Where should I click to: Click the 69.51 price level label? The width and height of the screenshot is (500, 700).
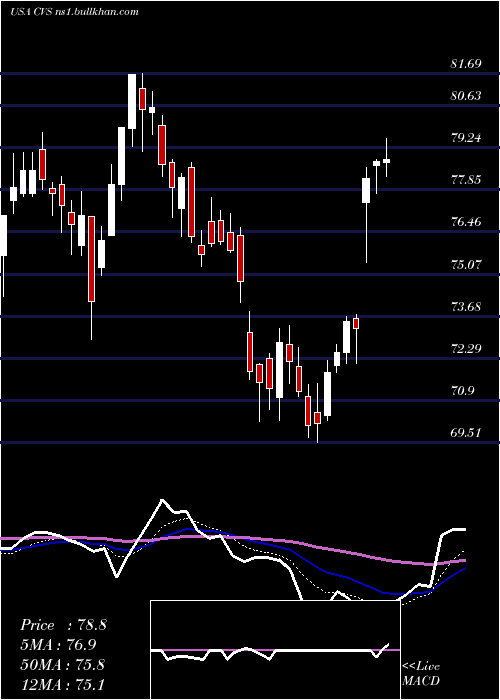coord(466,433)
